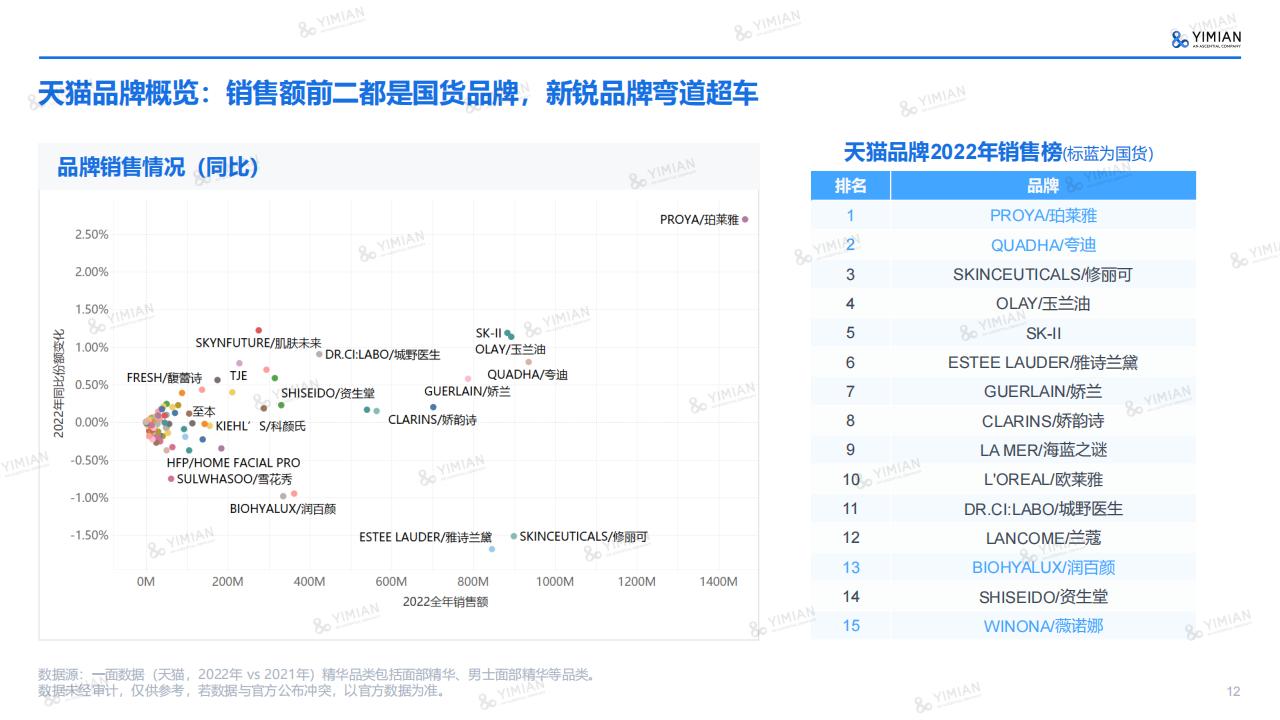
Task: Click the 1400M x-axis tick
Action: [717, 582]
